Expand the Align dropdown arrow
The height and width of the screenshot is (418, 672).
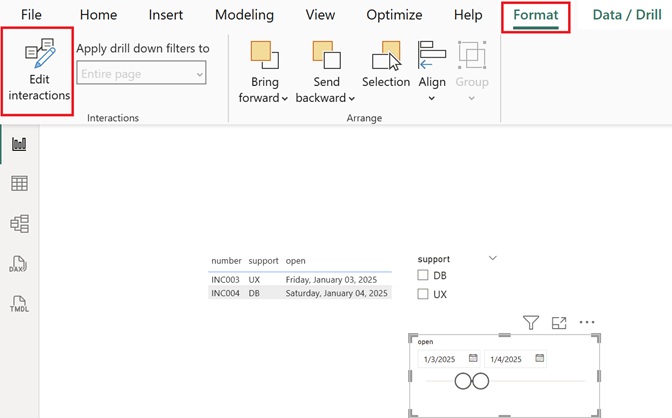(432, 99)
